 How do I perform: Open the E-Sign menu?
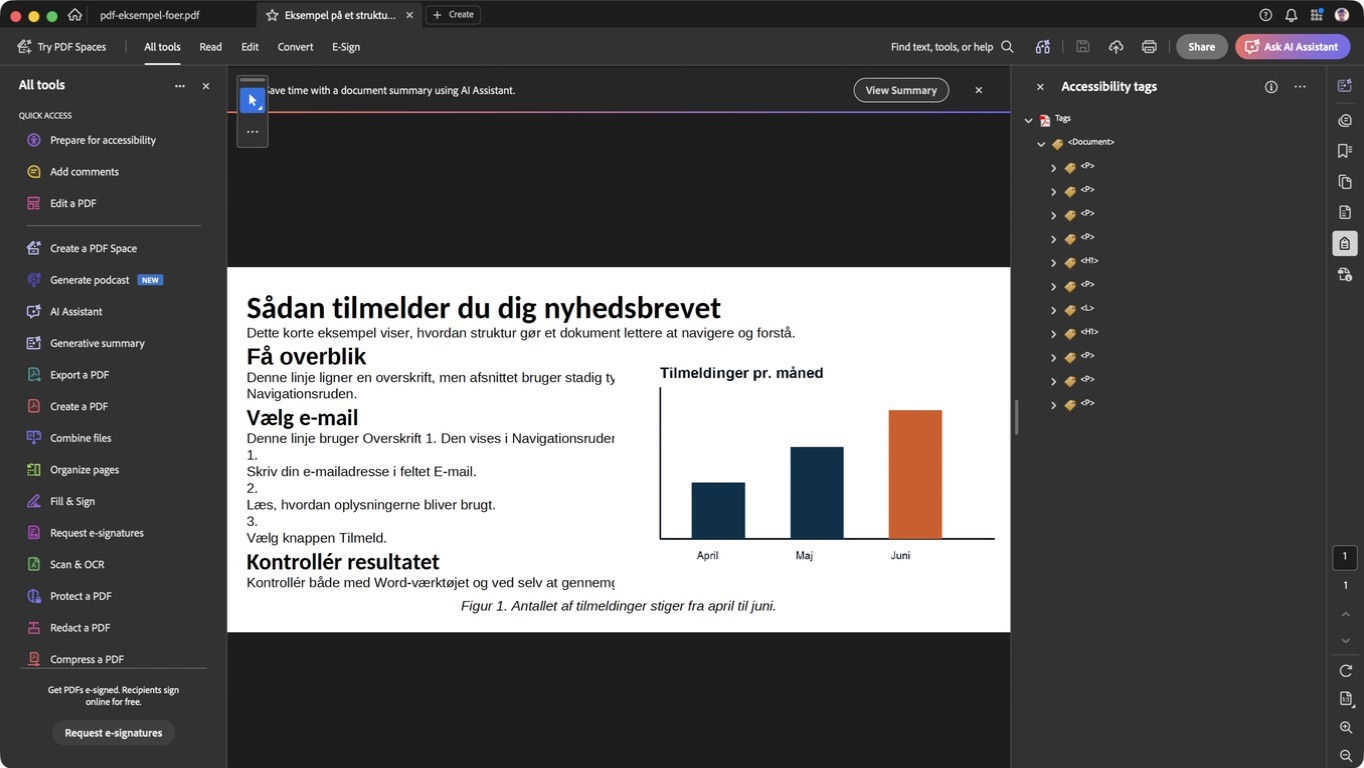tap(346, 47)
